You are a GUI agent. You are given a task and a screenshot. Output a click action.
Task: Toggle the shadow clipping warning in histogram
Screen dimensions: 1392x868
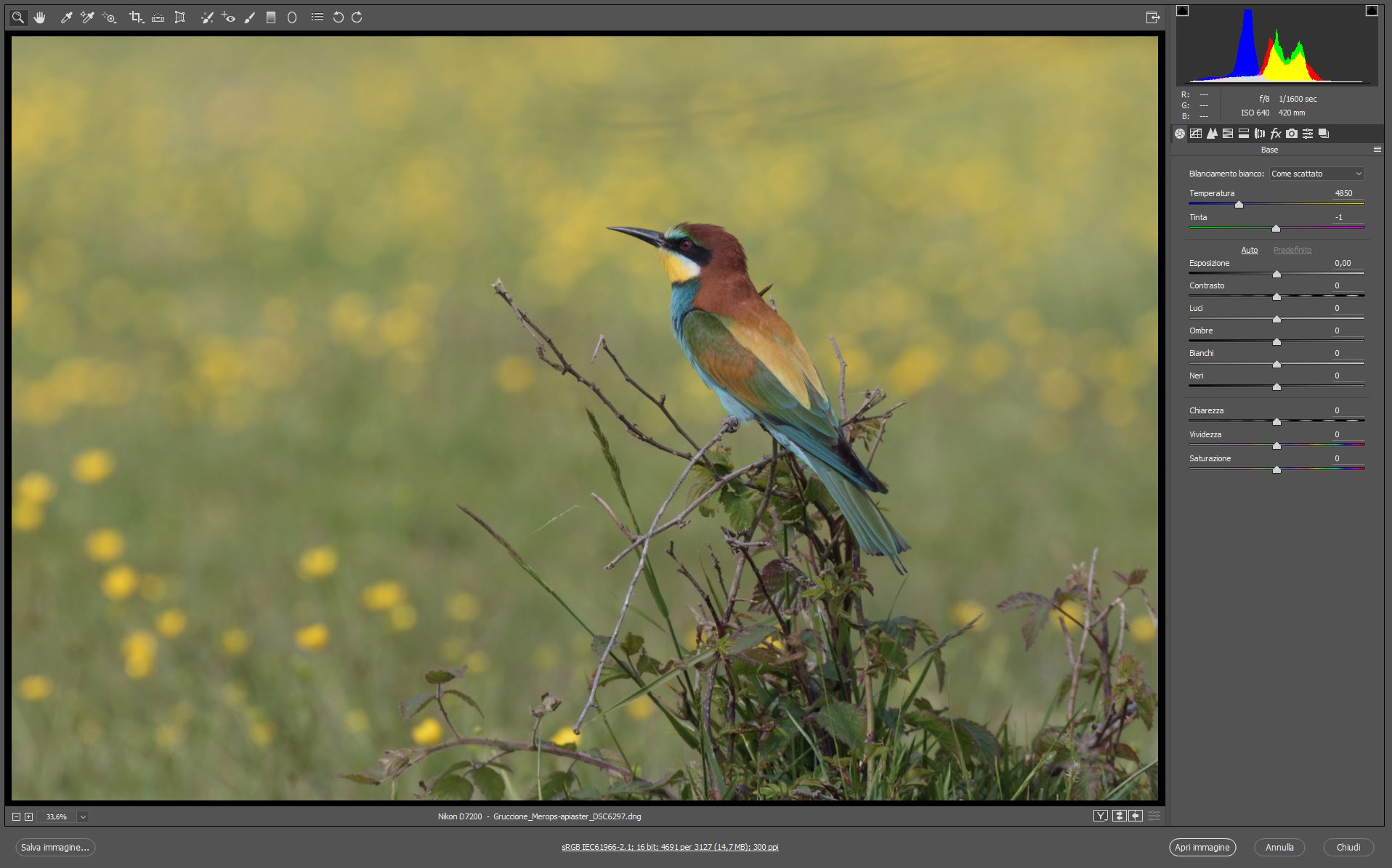tap(1183, 10)
